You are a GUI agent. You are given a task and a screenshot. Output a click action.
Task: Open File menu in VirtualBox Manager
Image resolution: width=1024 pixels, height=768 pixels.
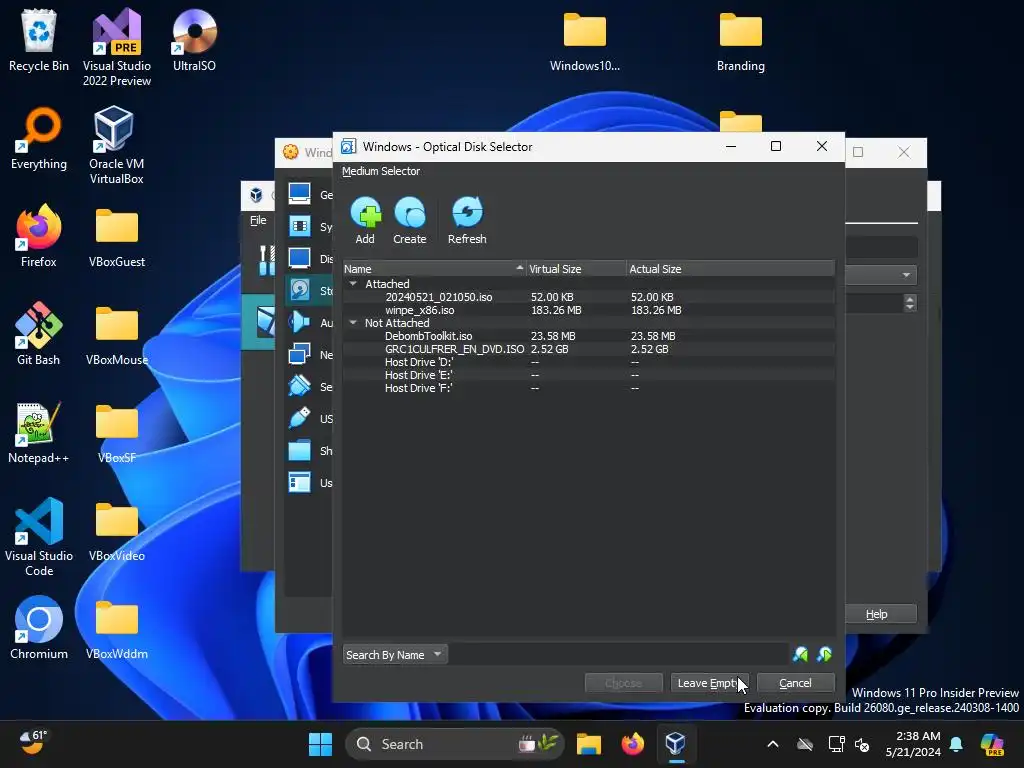tap(258, 220)
